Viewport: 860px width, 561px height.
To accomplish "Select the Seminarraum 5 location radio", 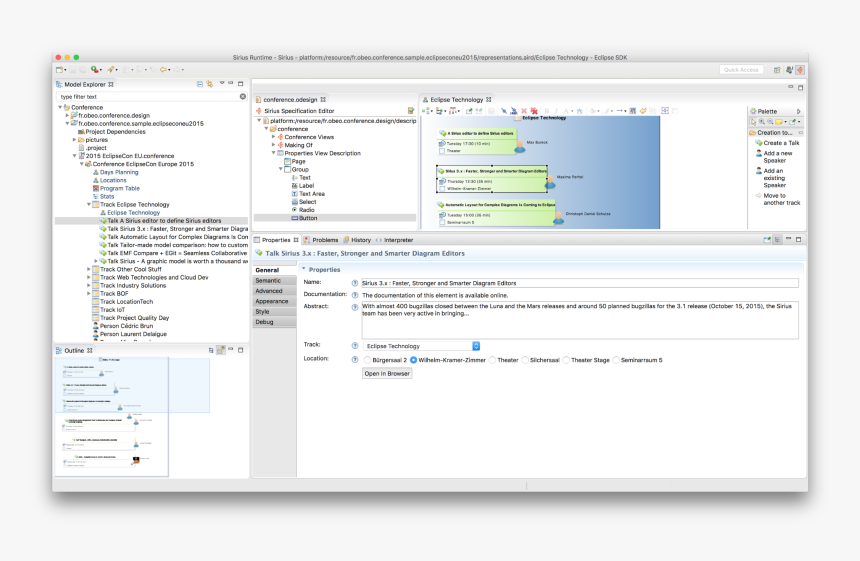I will (x=615, y=360).
